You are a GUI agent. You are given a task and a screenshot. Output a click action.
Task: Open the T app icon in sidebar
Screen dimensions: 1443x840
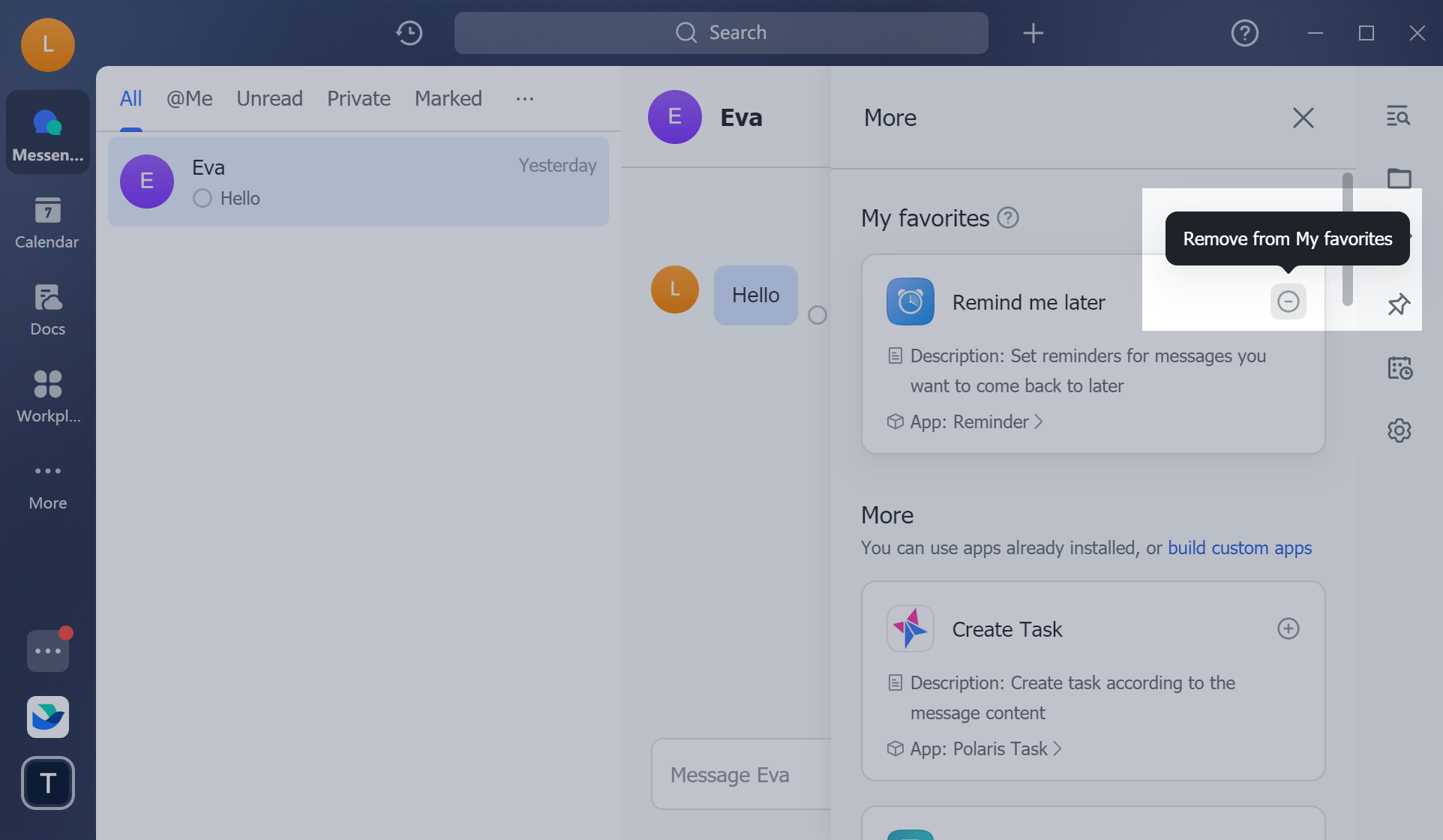48,783
